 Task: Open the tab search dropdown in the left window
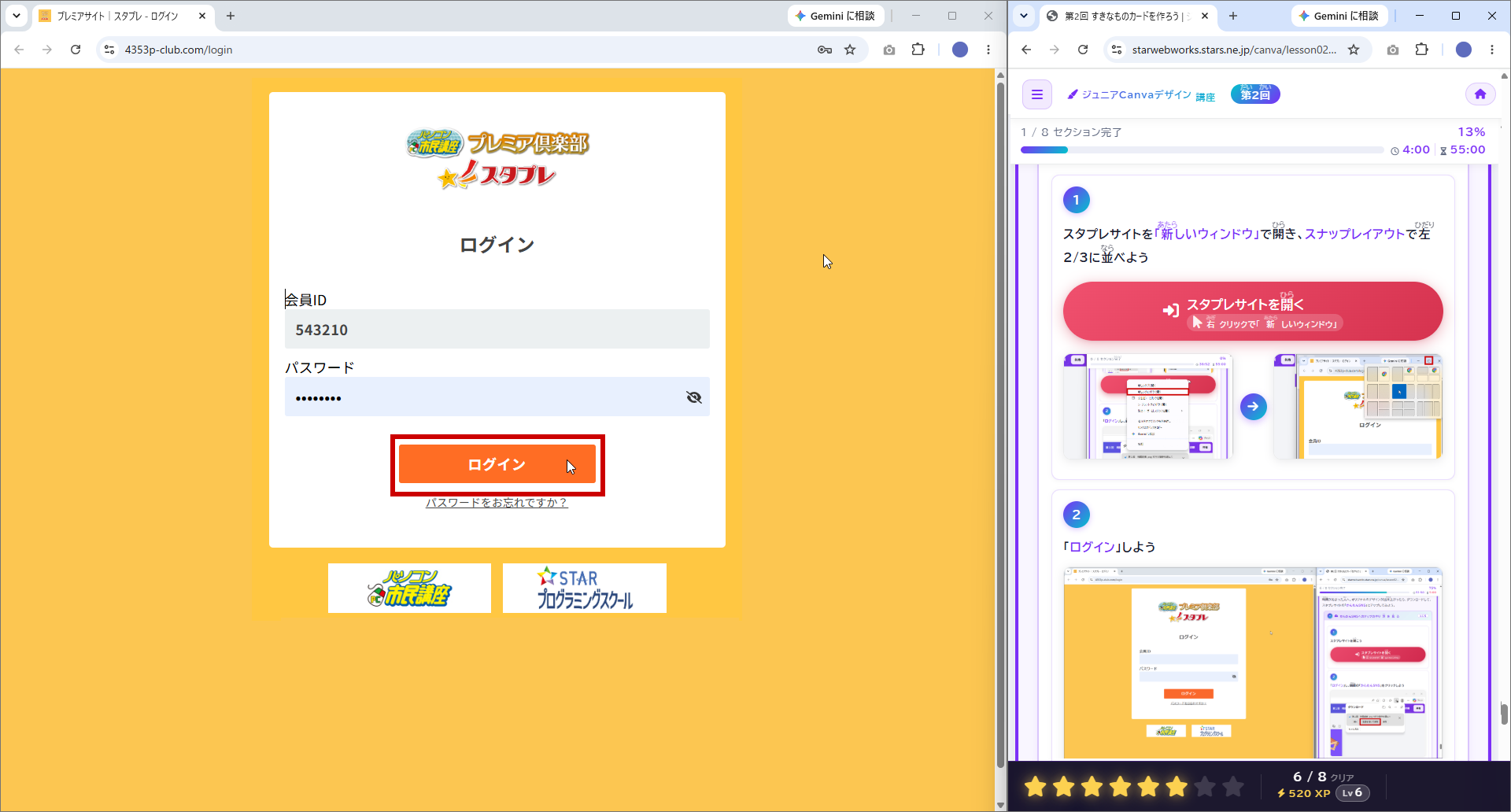[17, 16]
